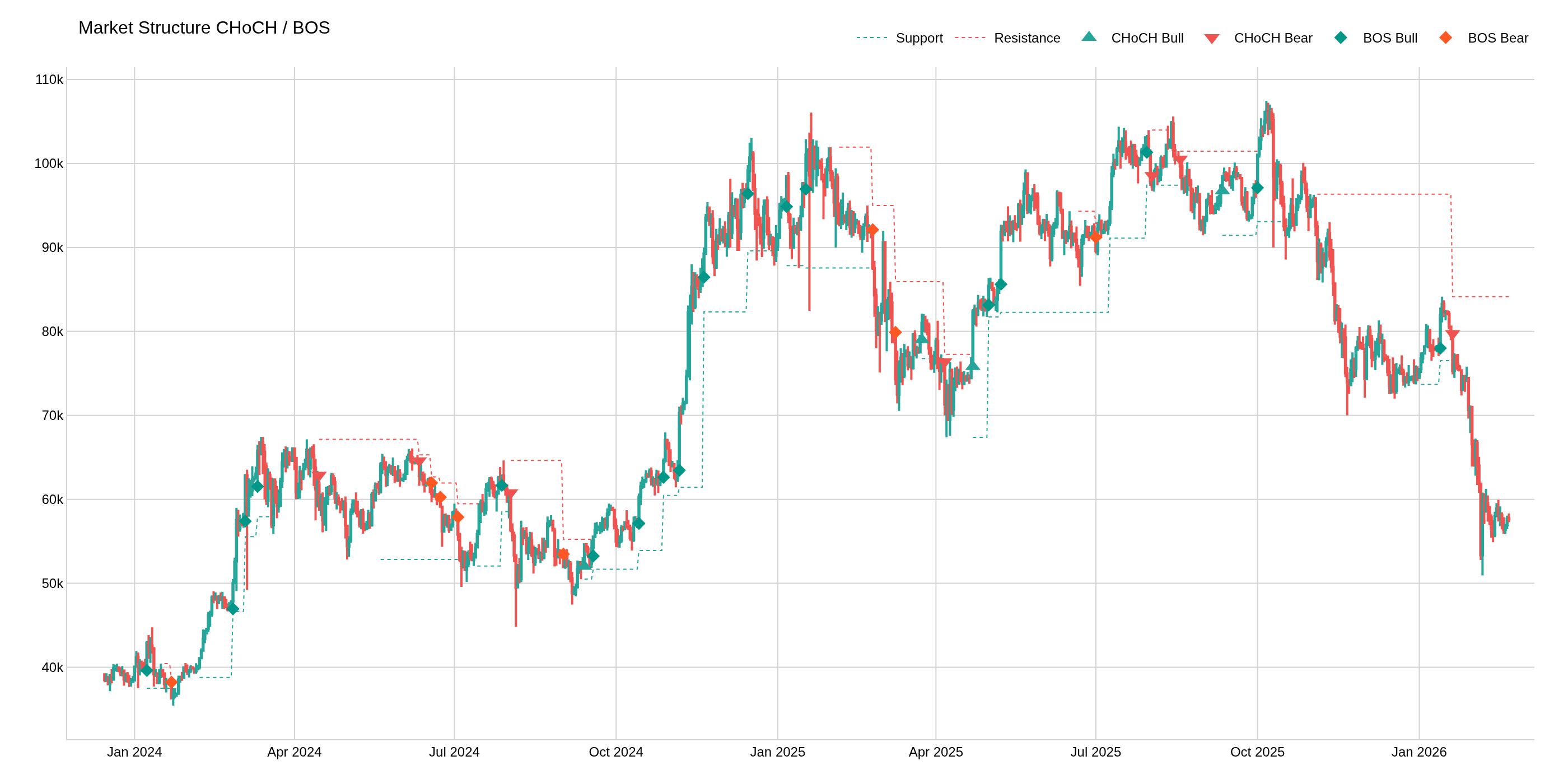The height and width of the screenshot is (784, 1568).
Task: Toggle visibility of the Support series via legend
Action: pos(919,38)
